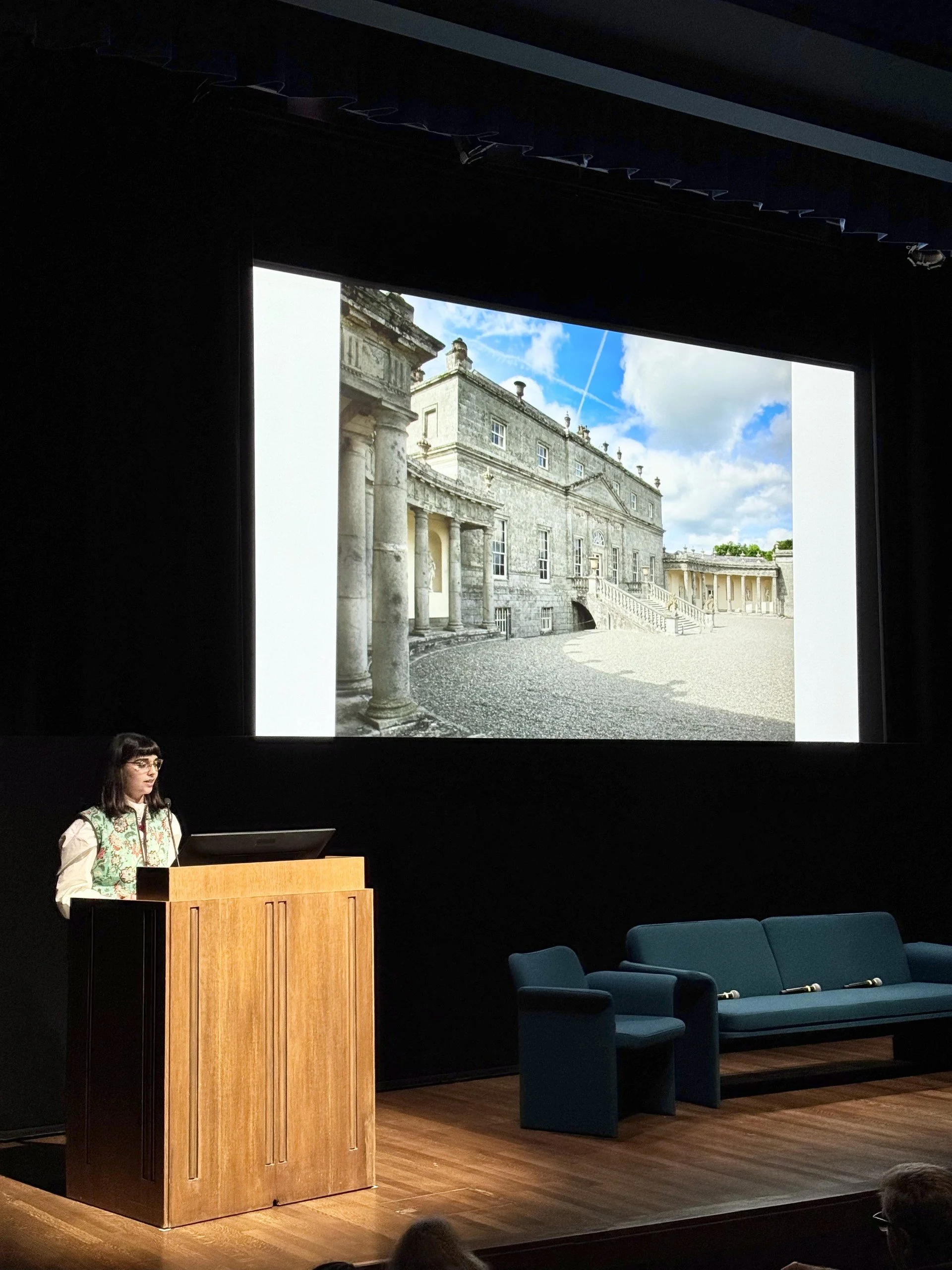Image resolution: width=952 pixels, height=1270 pixels.
Task: Click the speaker's eyeglasses
Action: (145, 764)
